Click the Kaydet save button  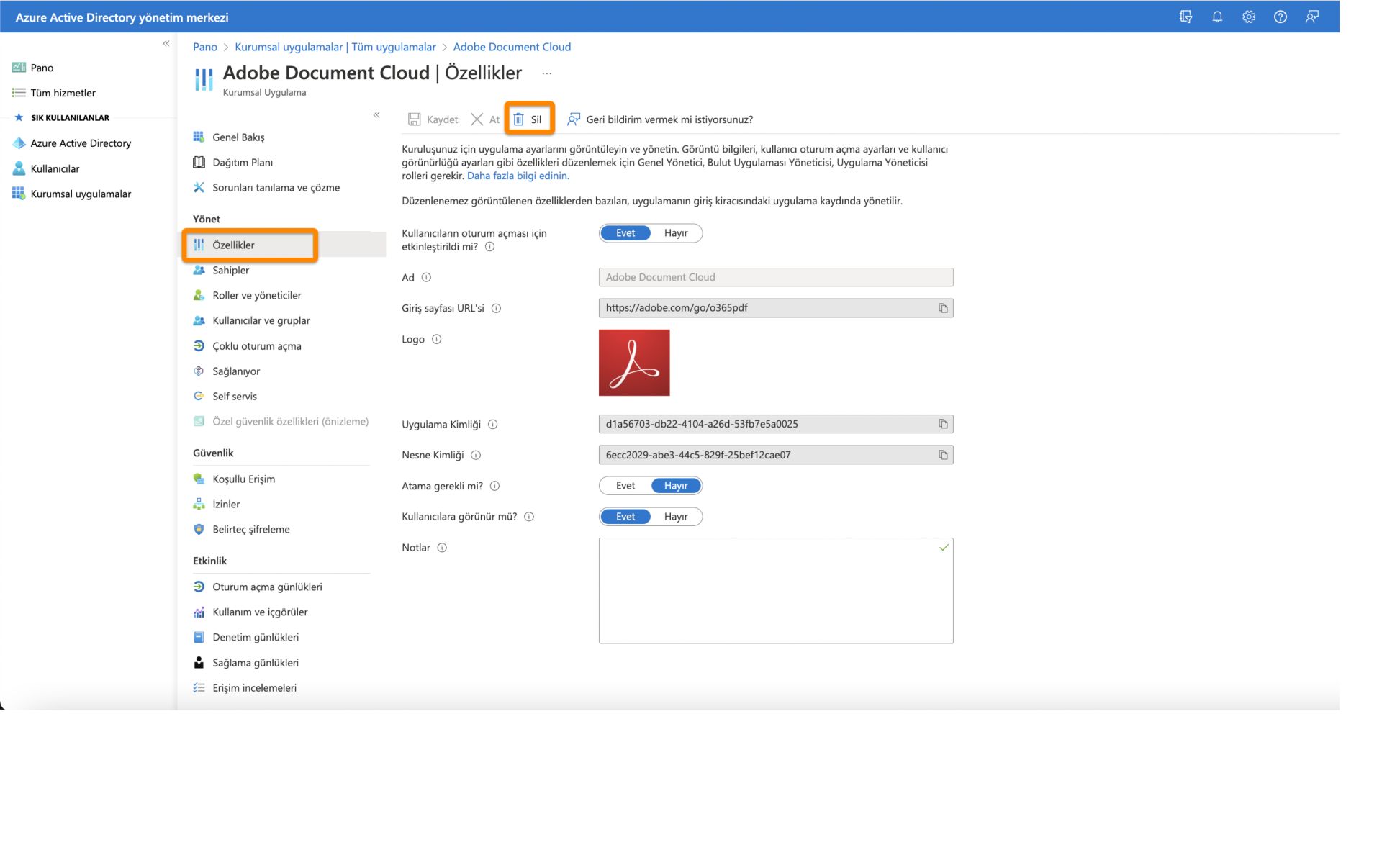pyautogui.click(x=433, y=119)
